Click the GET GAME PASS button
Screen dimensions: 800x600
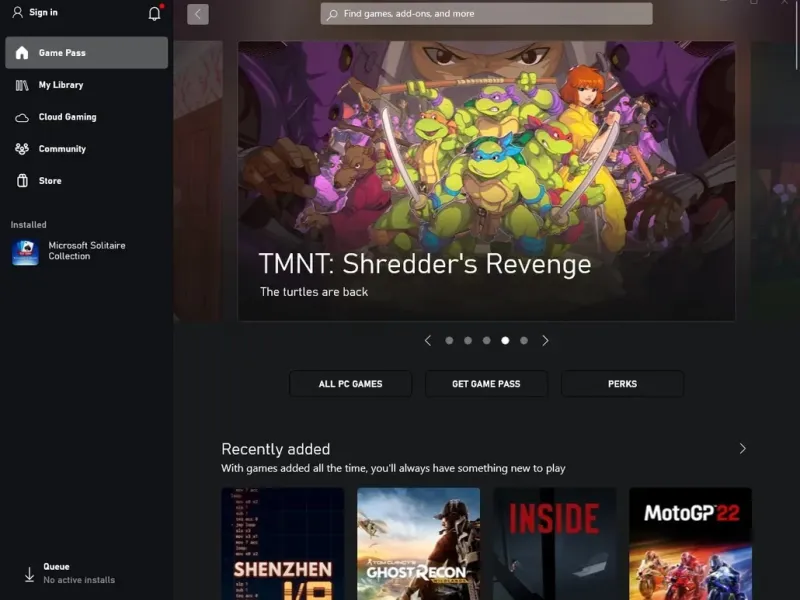coord(486,384)
